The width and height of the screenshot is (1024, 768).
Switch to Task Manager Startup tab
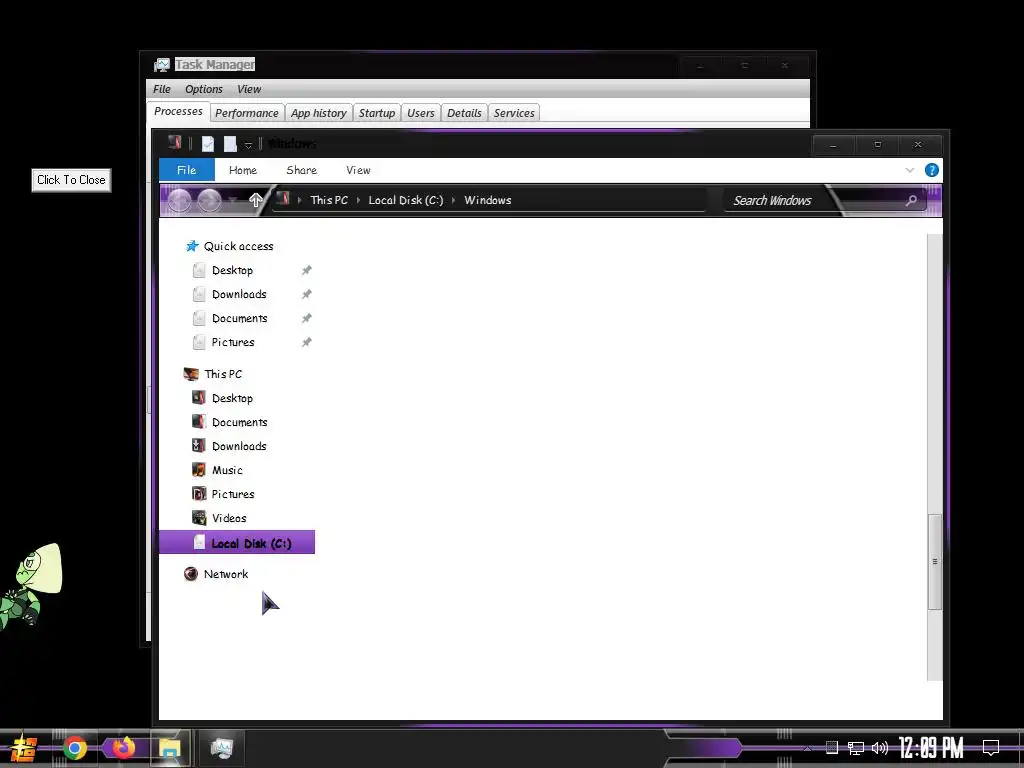pos(377,113)
